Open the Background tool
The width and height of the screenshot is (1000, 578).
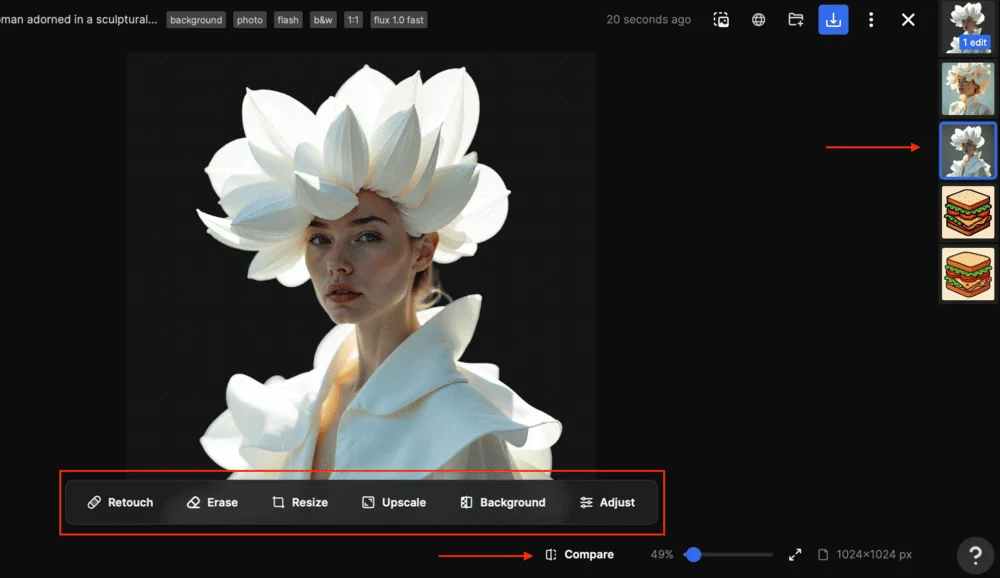point(503,502)
